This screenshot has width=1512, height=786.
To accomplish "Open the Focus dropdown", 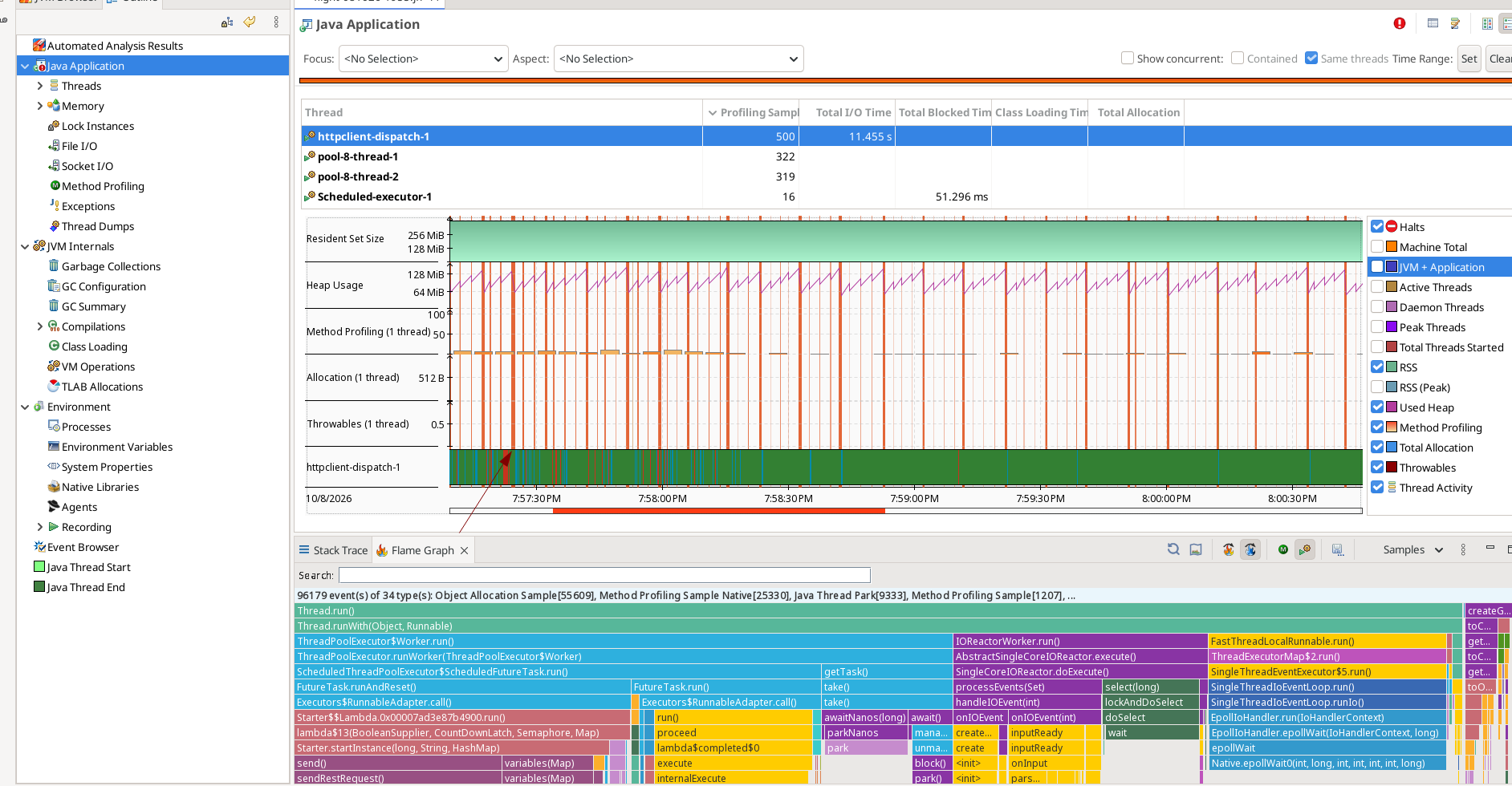I will tap(424, 59).
